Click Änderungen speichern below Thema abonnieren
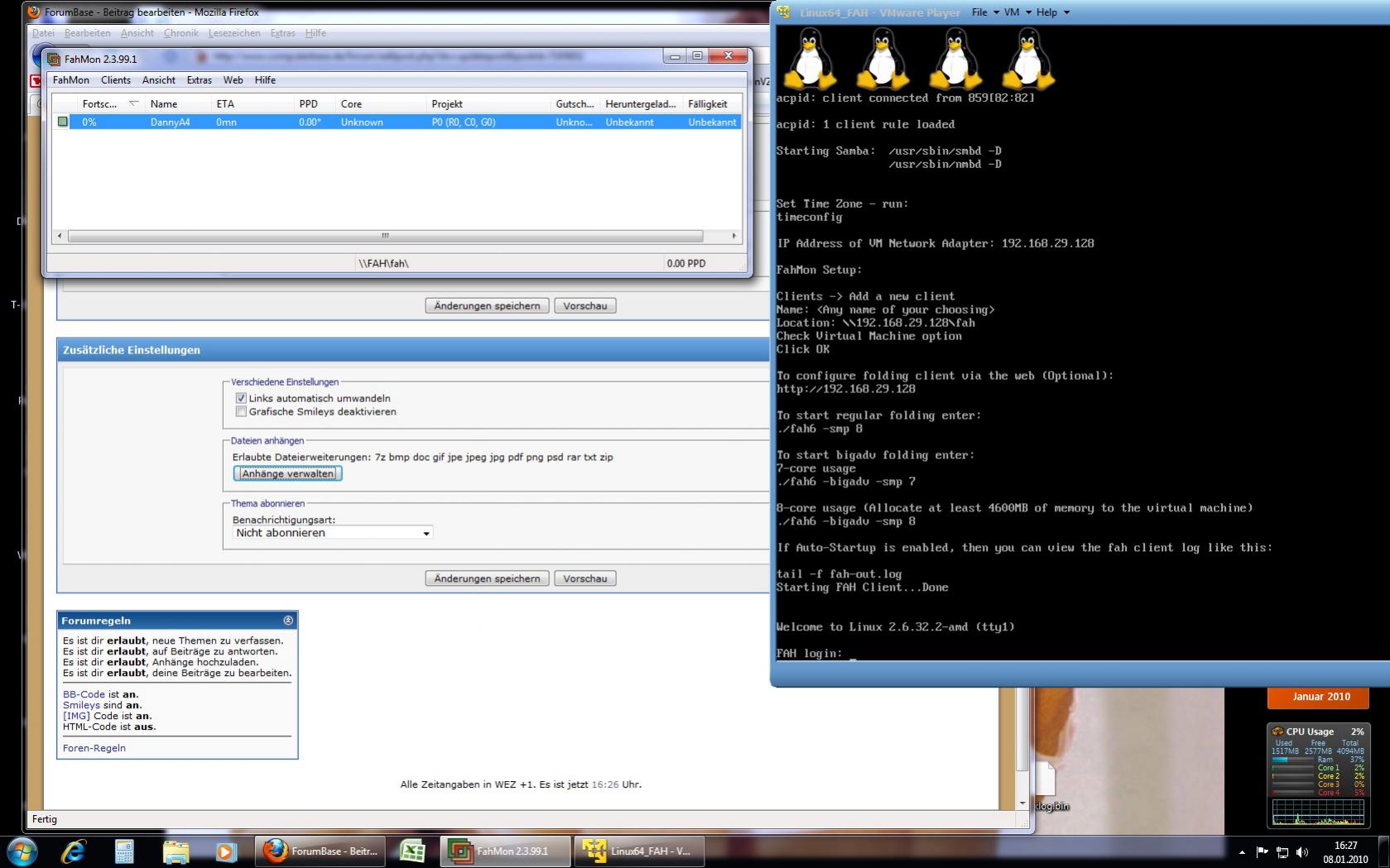This screenshot has width=1390, height=868. 487,578
